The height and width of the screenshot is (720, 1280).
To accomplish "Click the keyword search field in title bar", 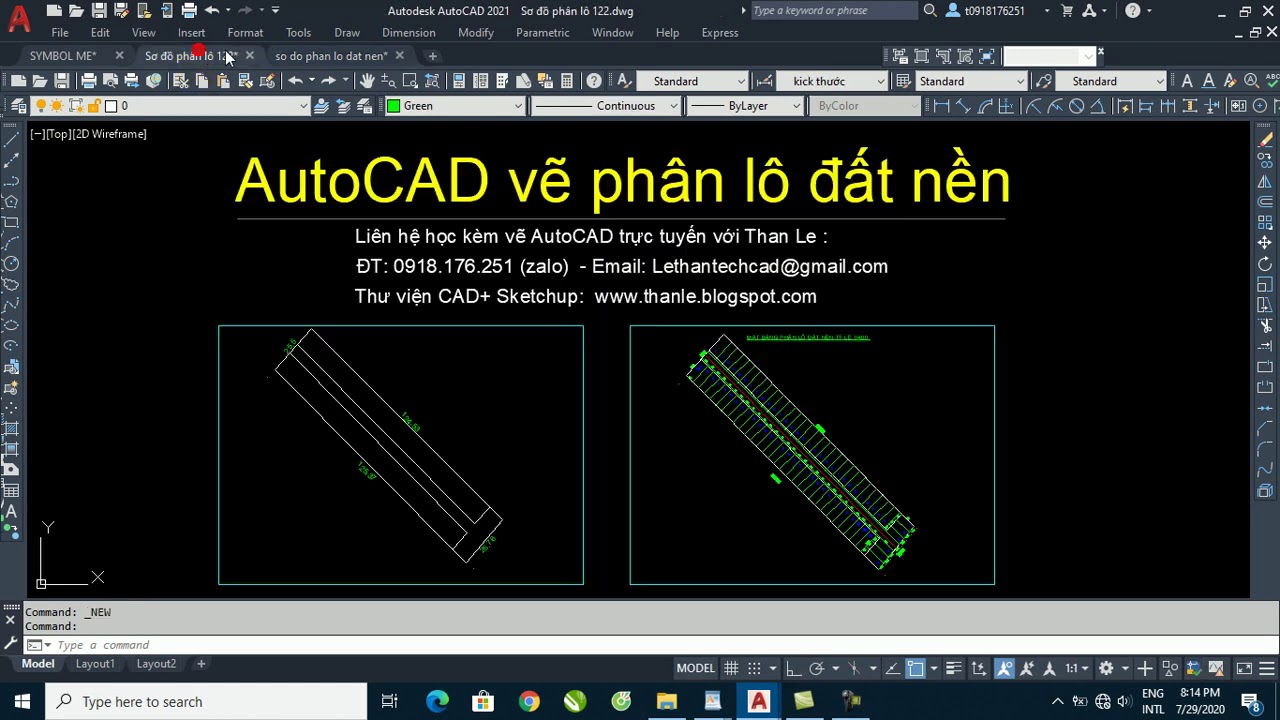I will click(x=833, y=11).
